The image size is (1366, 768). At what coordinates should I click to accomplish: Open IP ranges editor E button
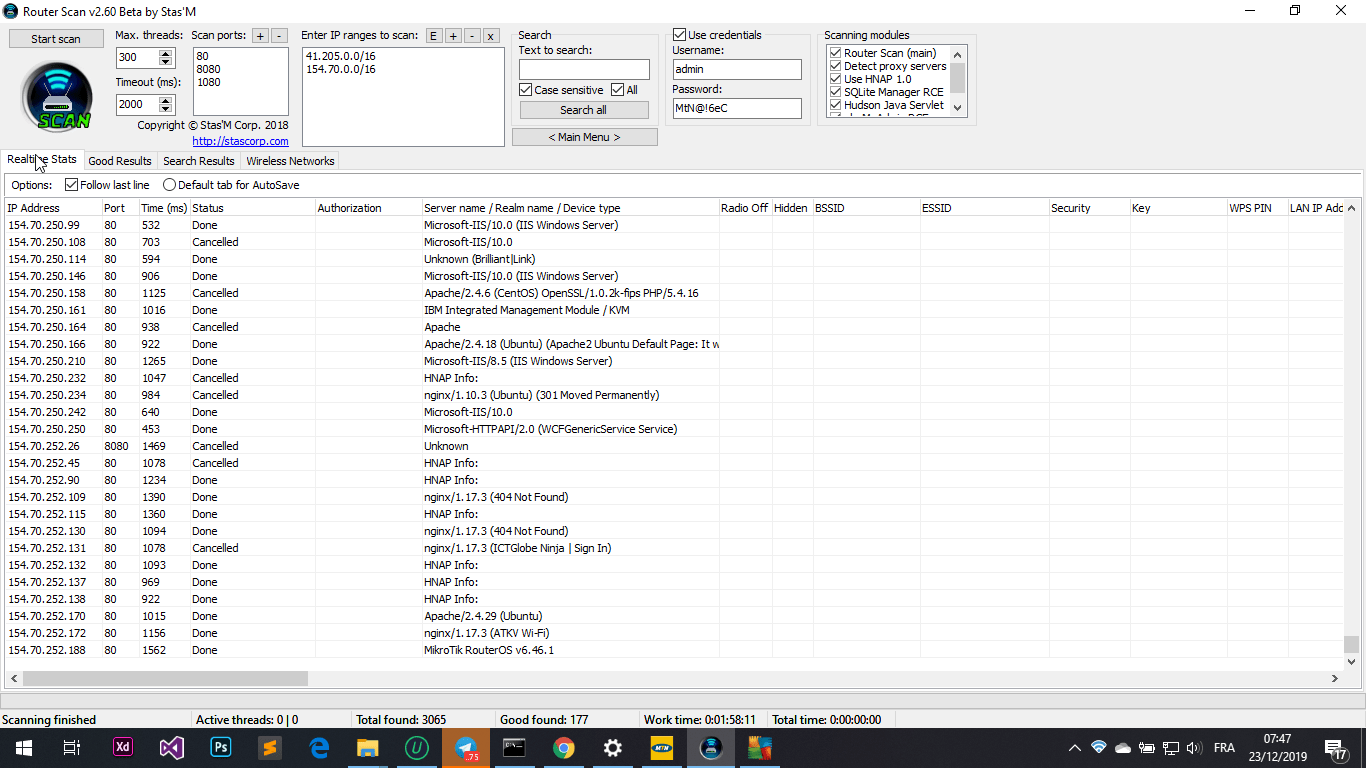[434, 36]
